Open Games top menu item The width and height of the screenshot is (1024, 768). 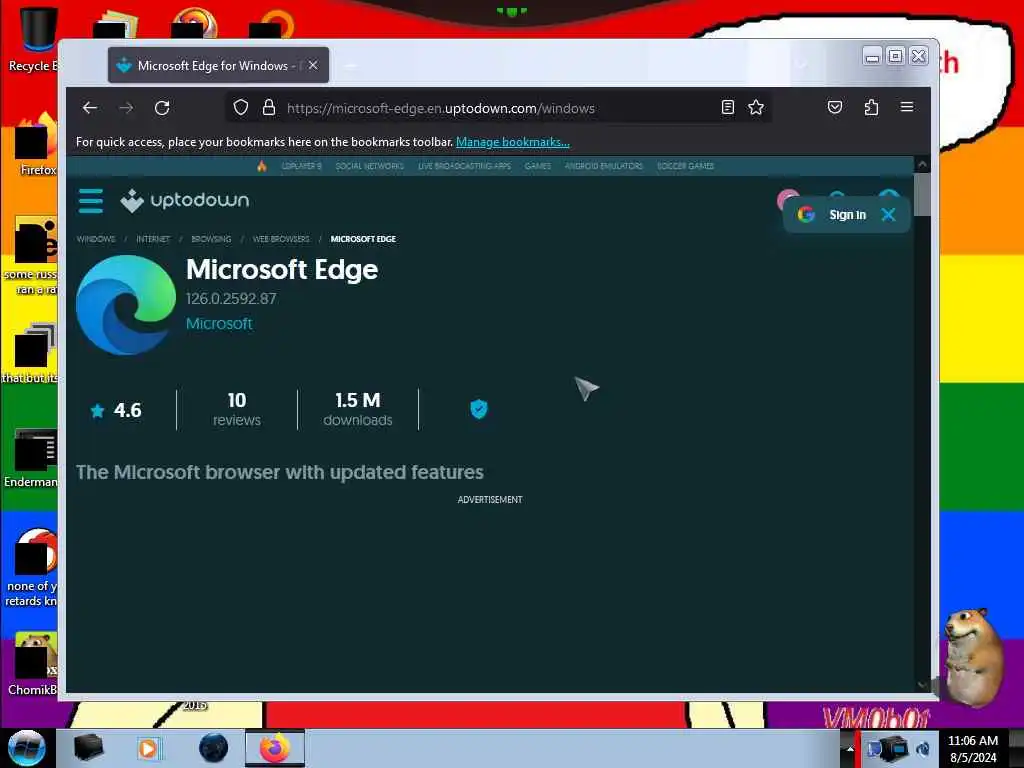click(x=537, y=166)
